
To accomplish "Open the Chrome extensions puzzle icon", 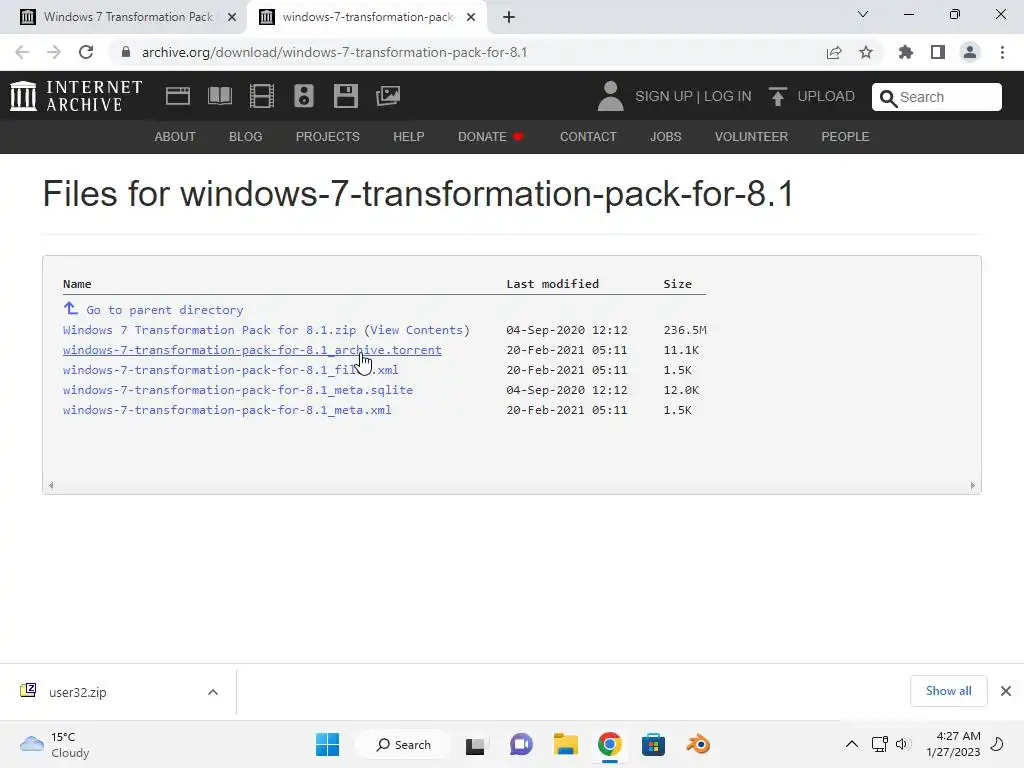I will click(906, 52).
